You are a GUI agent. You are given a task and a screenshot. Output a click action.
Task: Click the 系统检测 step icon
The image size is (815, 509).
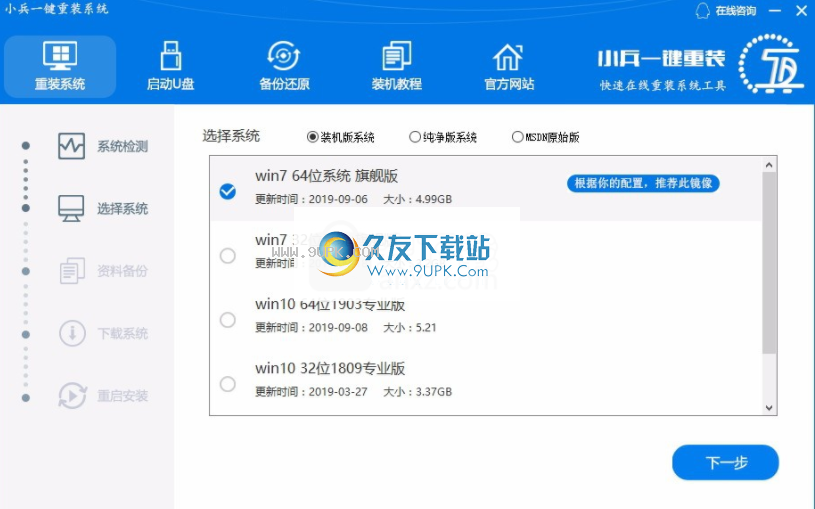[x=71, y=146]
